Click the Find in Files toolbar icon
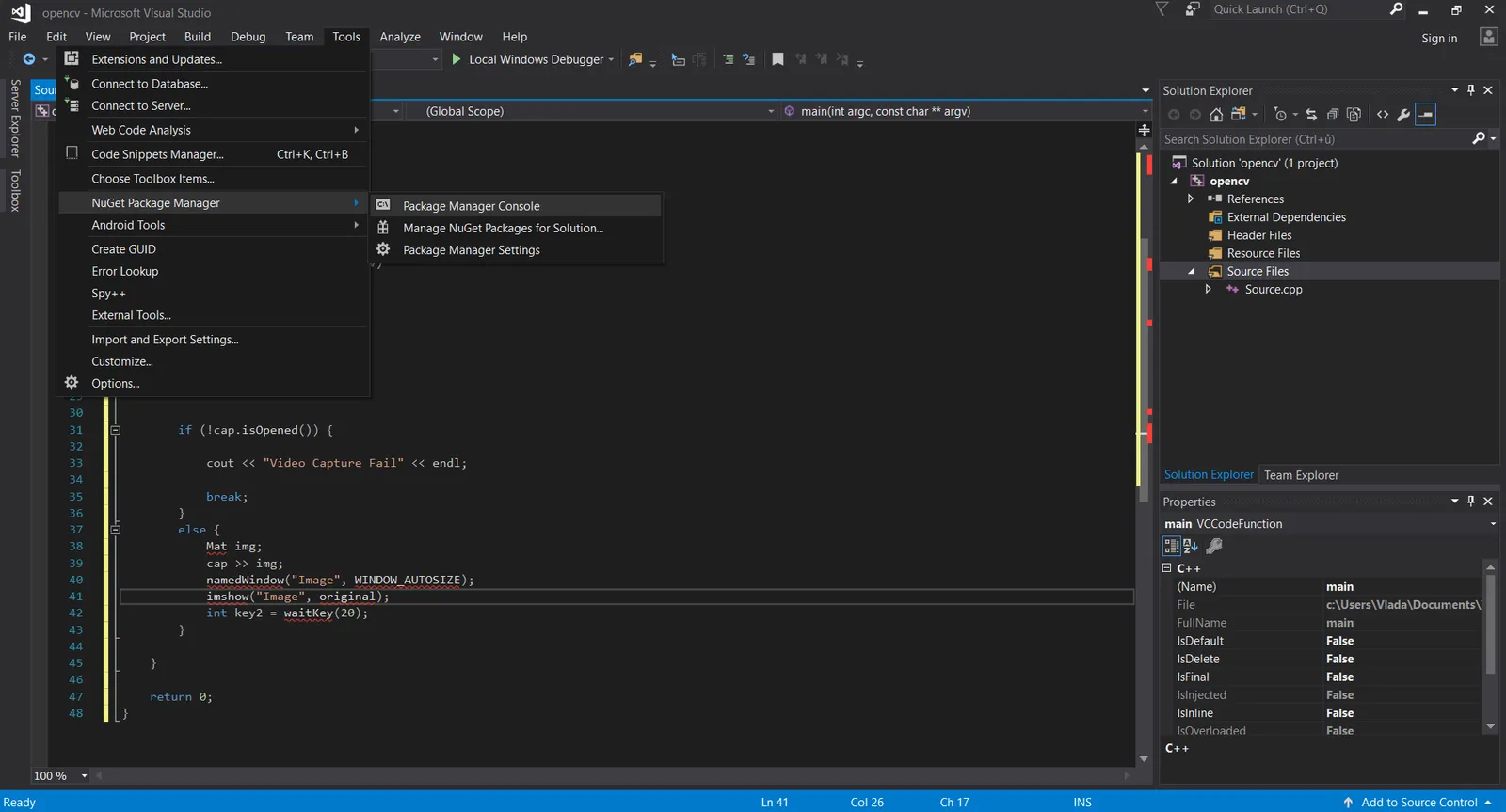The image size is (1506, 812). coord(635,59)
